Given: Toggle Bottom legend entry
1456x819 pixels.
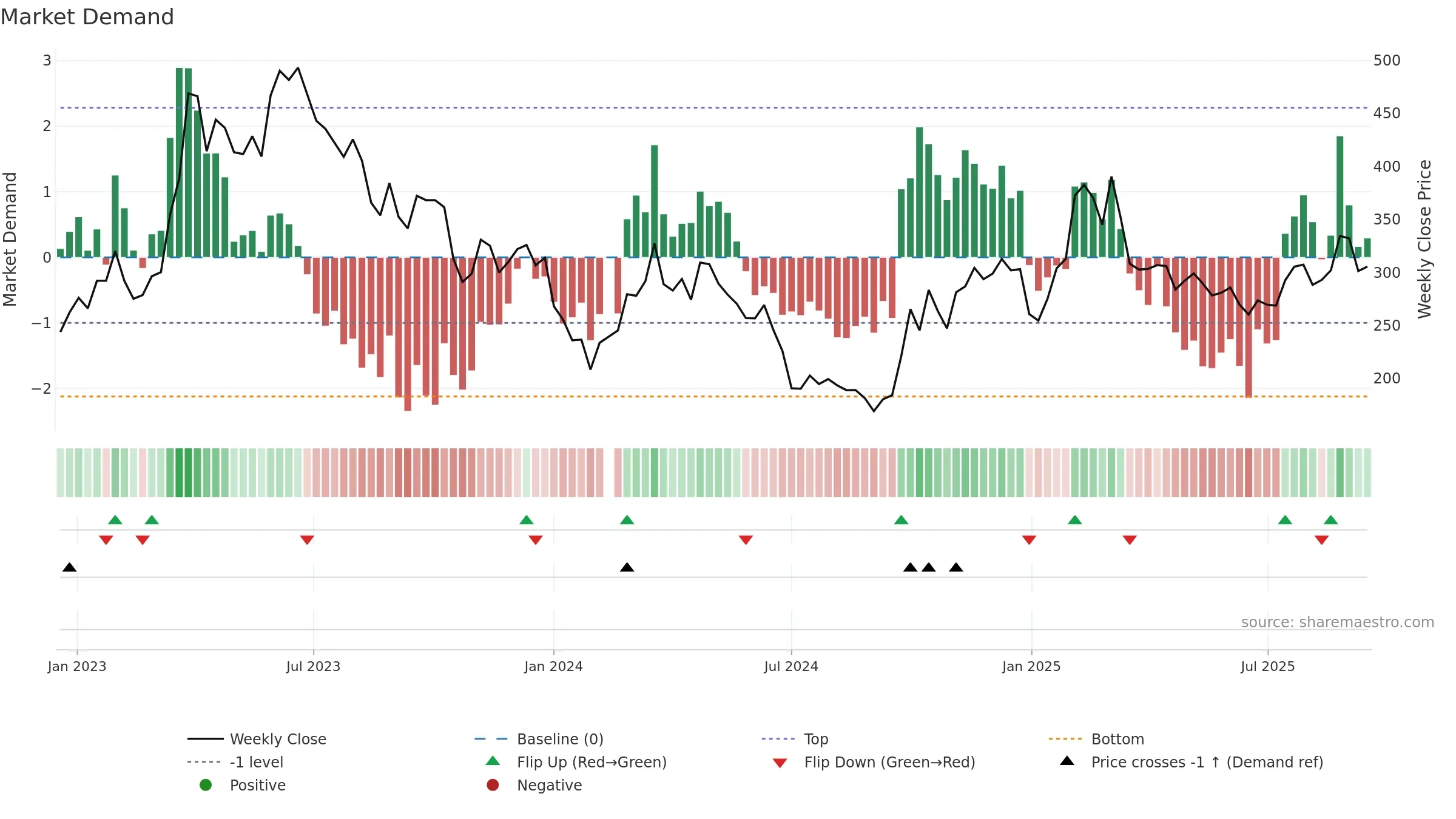Looking at the screenshot, I should click(1096, 739).
